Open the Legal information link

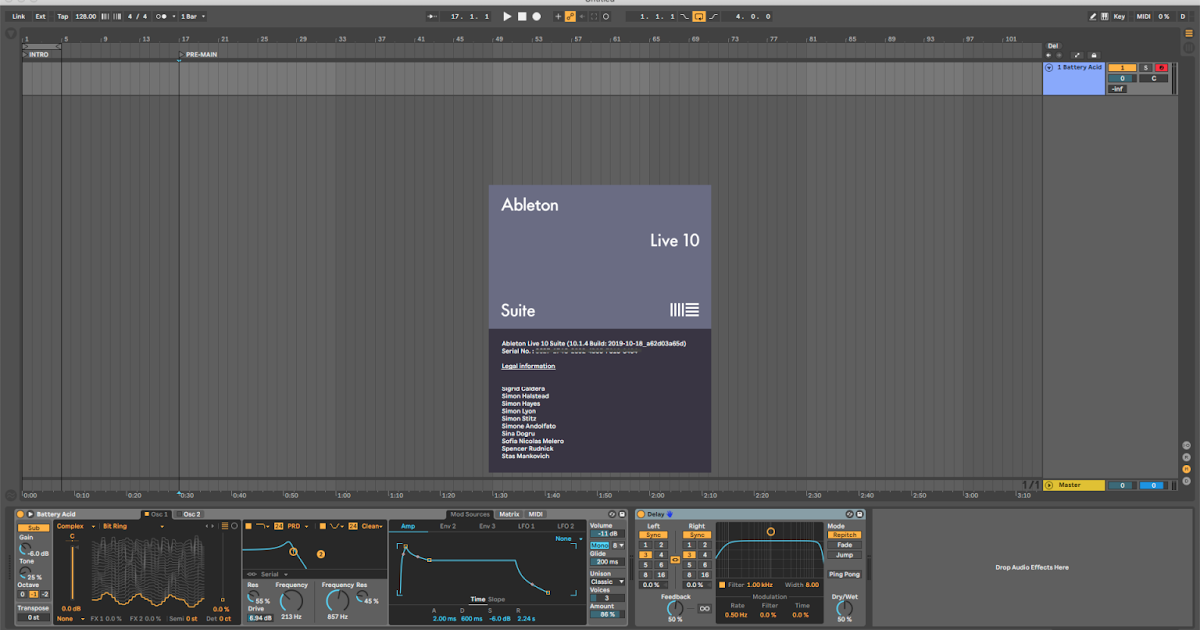[x=528, y=366]
